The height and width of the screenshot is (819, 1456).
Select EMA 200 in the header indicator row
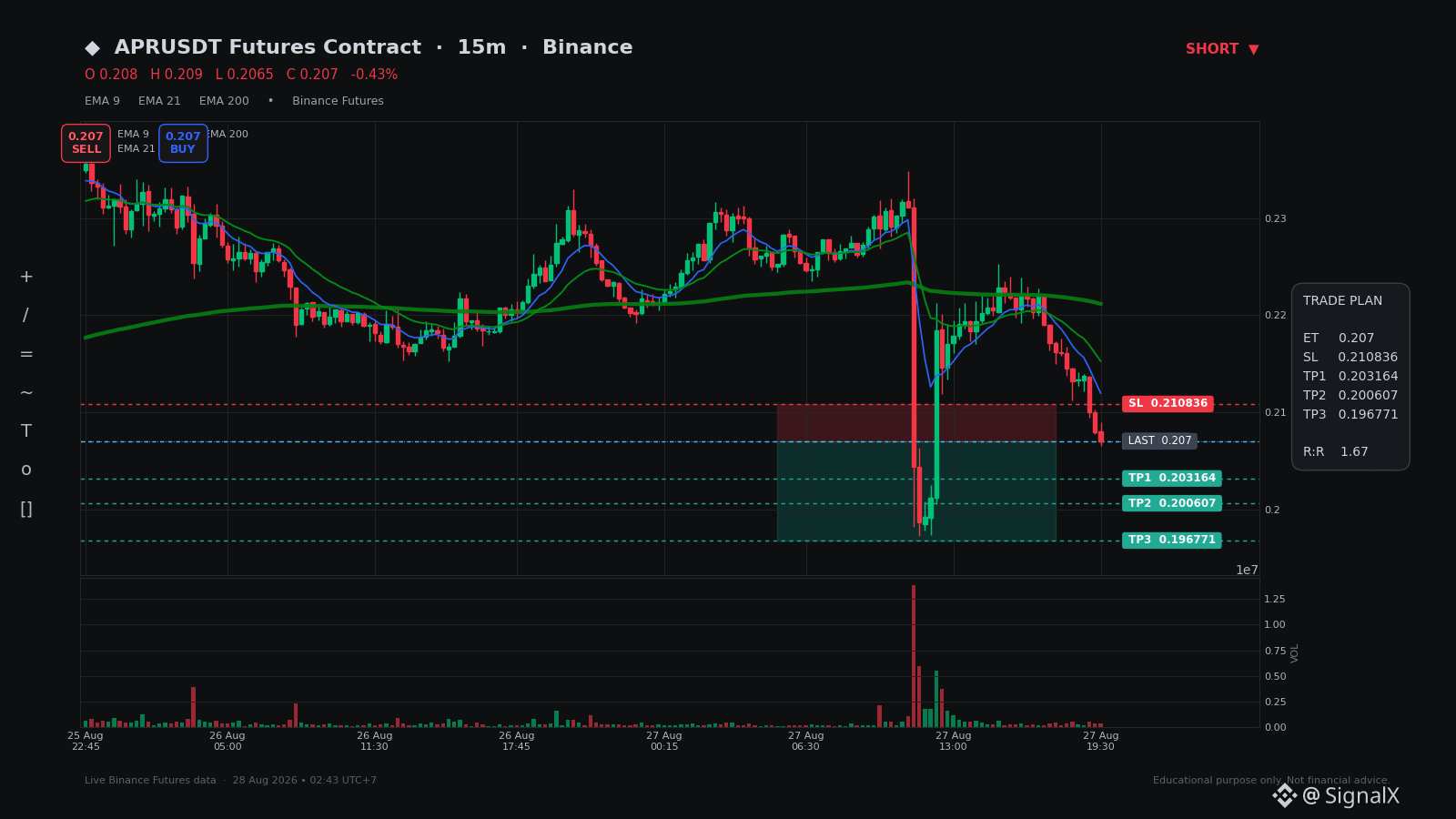coord(224,101)
